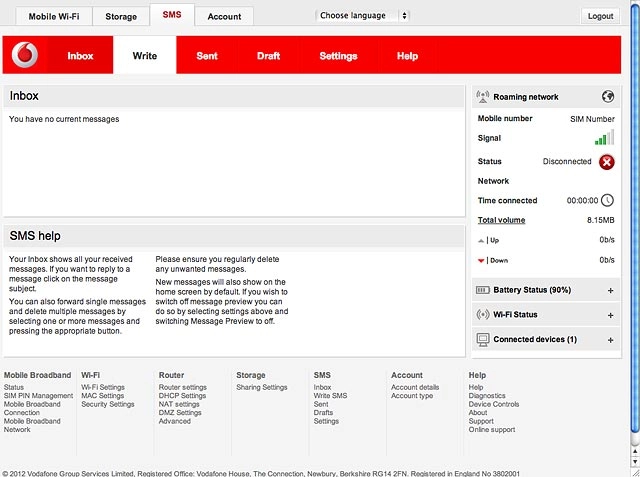Open Write SMS footer link
Screen dimensions: 640x477
pos(331,396)
